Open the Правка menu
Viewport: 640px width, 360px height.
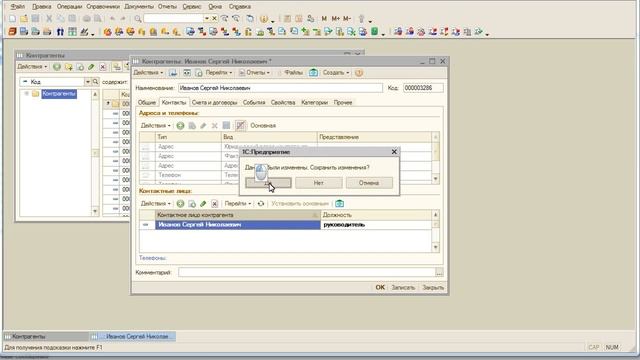42,7
